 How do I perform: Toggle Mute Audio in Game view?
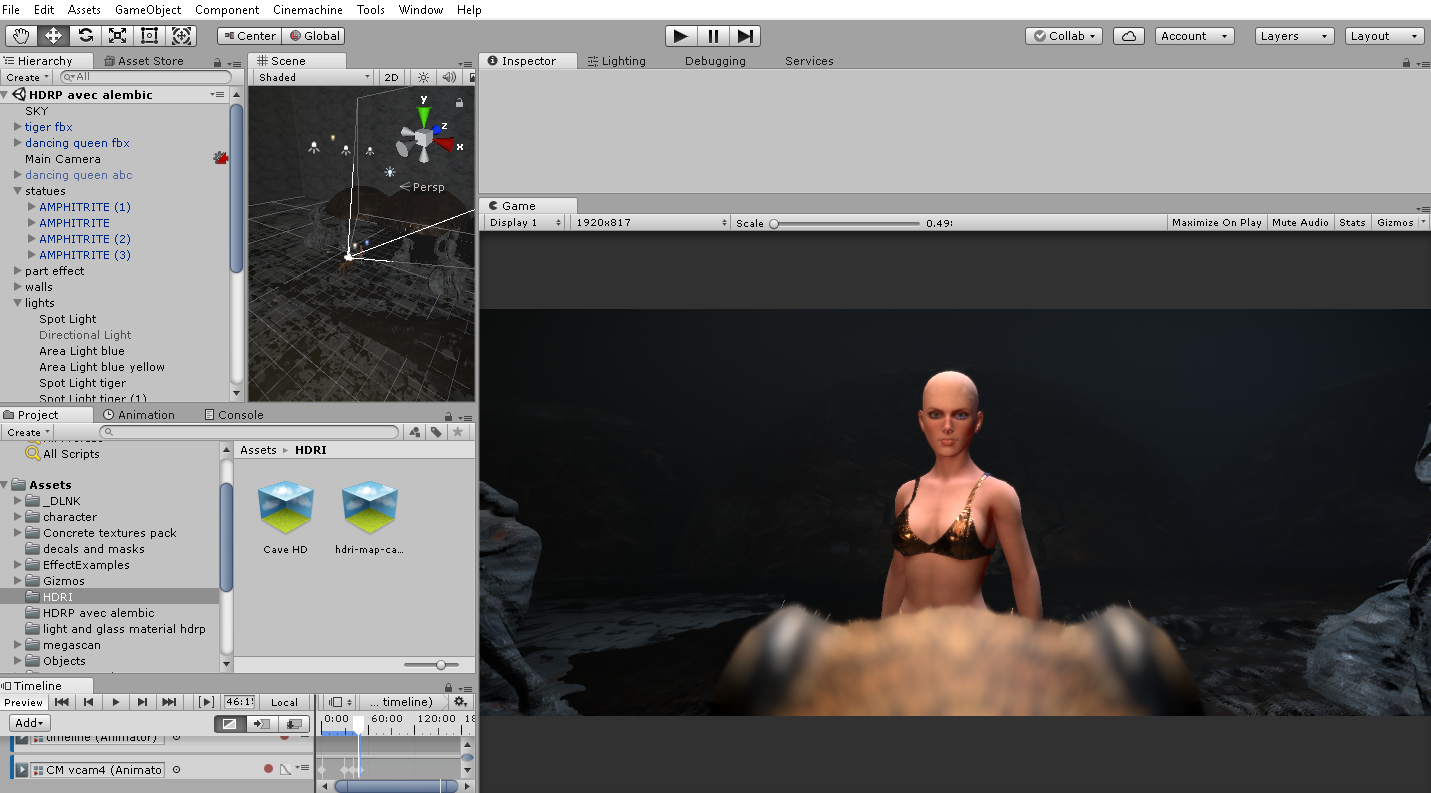pos(1300,222)
